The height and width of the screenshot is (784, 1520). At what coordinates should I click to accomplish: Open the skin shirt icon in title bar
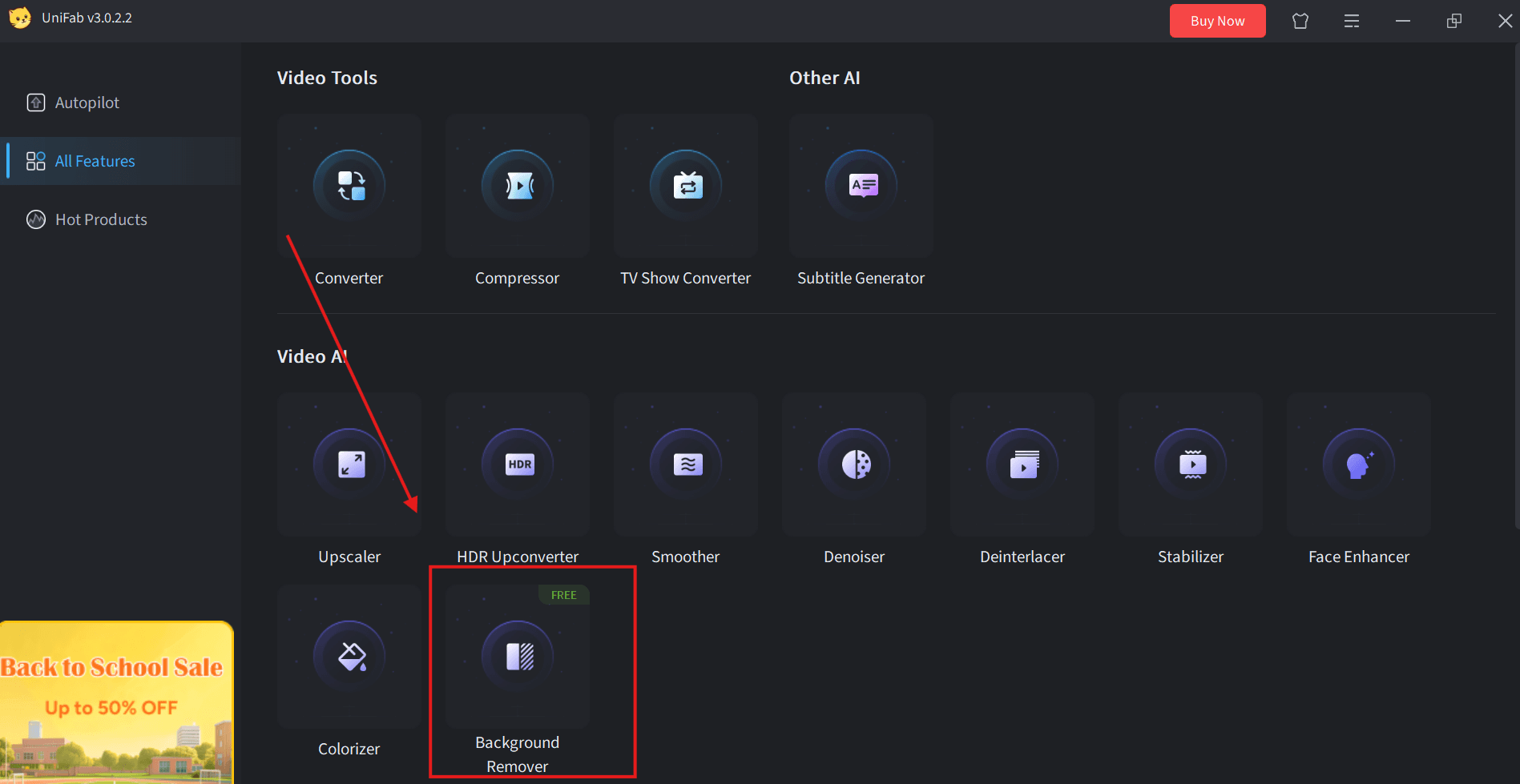tap(1300, 21)
